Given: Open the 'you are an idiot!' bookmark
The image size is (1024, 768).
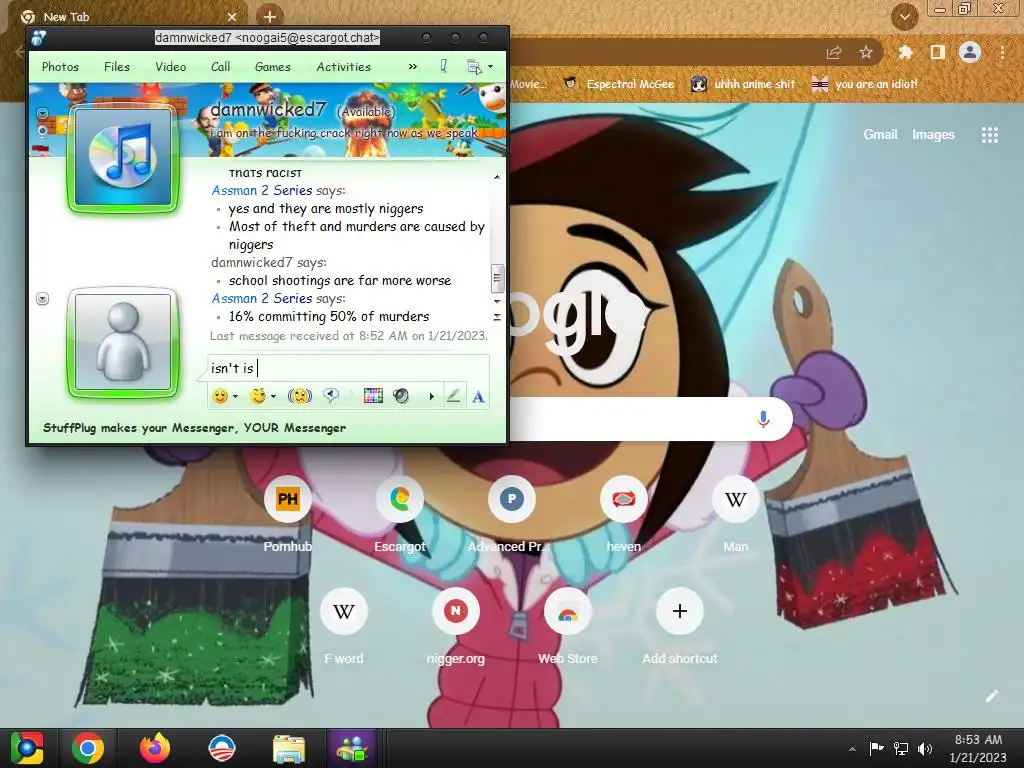Looking at the screenshot, I should (x=865, y=84).
